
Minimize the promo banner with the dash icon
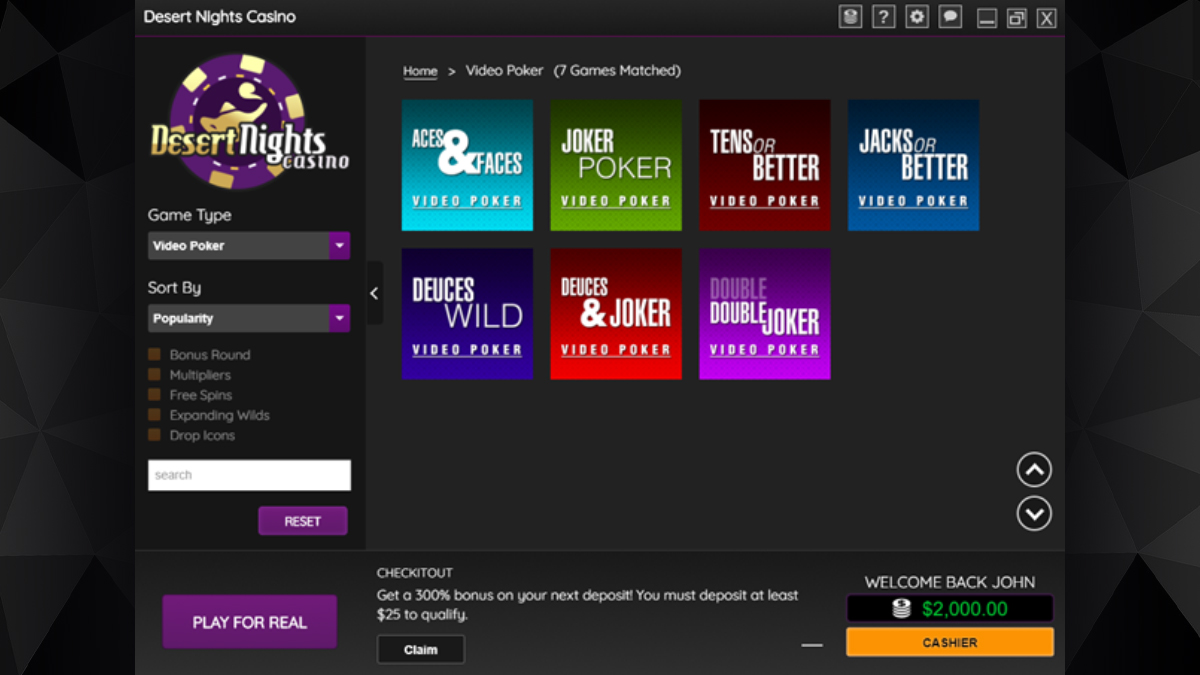tap(812, 645)
